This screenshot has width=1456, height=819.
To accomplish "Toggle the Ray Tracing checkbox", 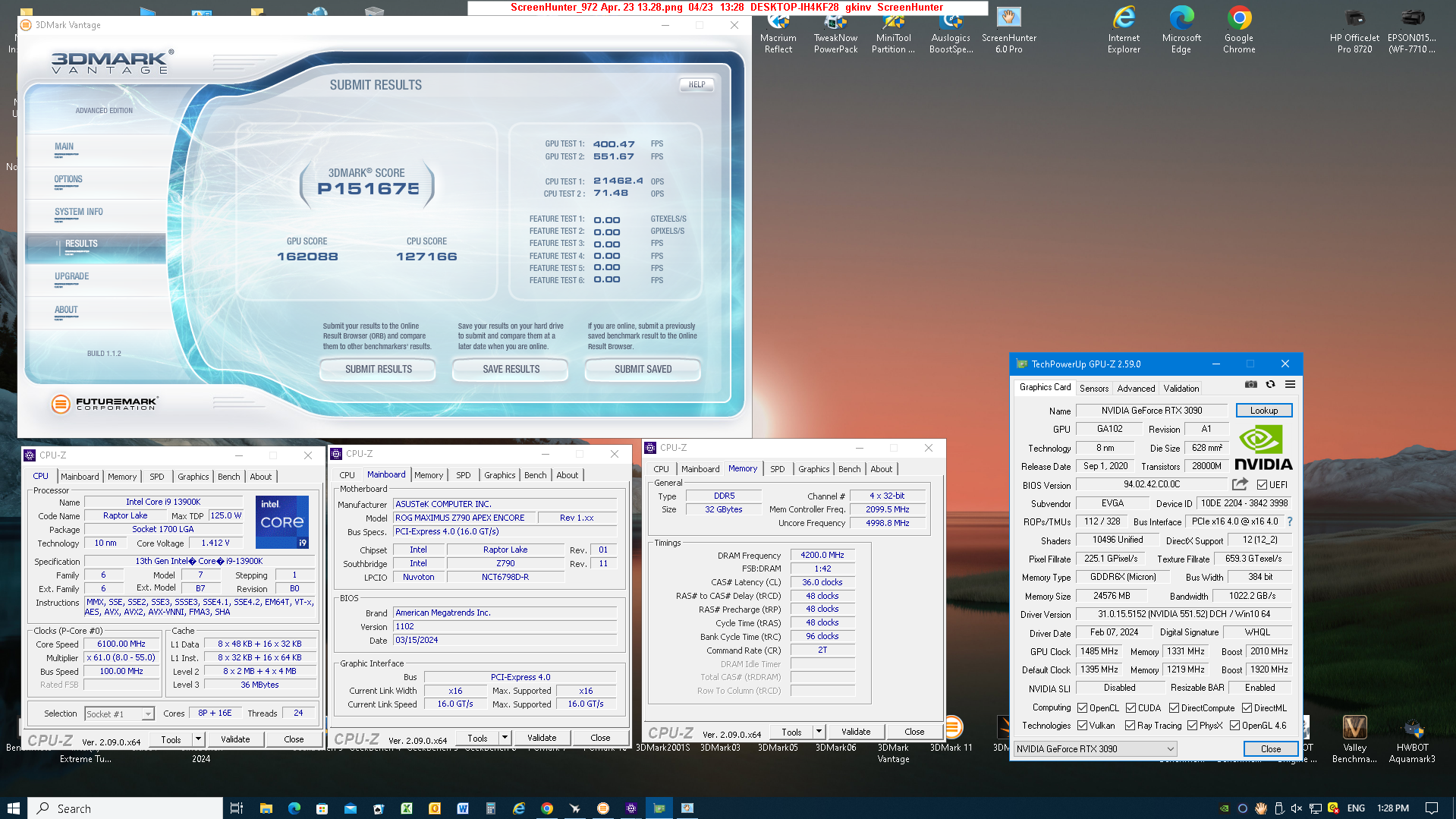I will click(x=1130, y=726).
